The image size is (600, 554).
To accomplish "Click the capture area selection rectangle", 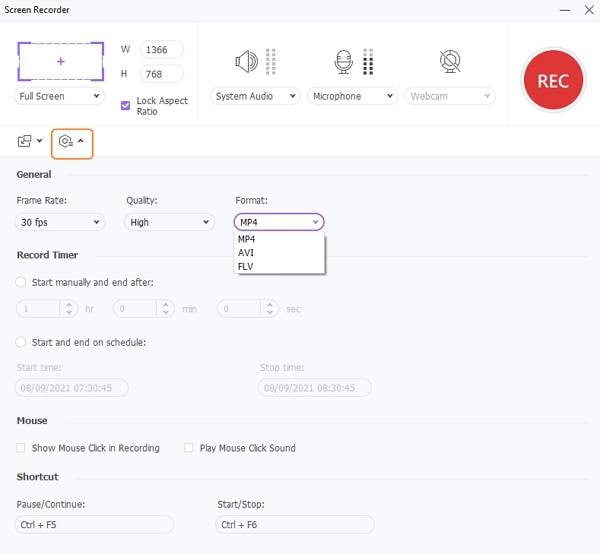I will click(x=60, y=62).
